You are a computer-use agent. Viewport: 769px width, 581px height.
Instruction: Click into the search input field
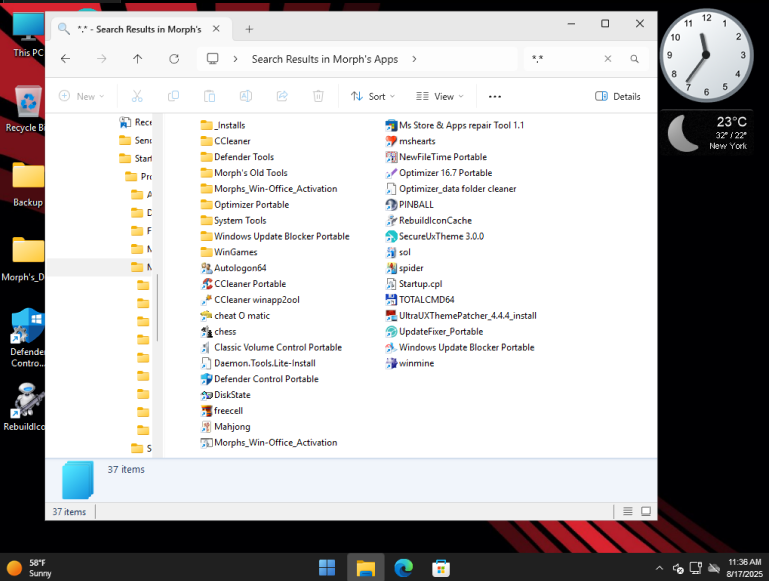(x=563, y=59)
